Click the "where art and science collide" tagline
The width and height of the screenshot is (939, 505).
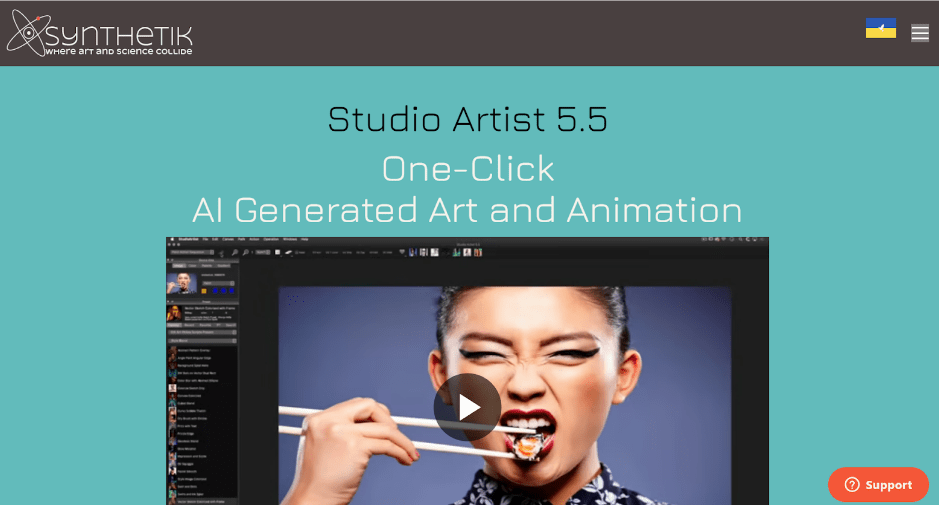tap(119, 52)
